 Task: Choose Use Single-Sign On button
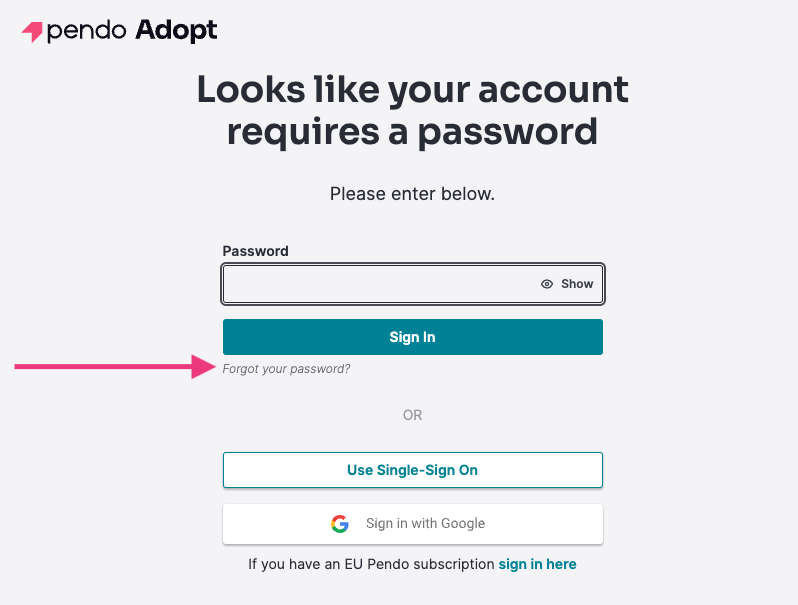413,470
